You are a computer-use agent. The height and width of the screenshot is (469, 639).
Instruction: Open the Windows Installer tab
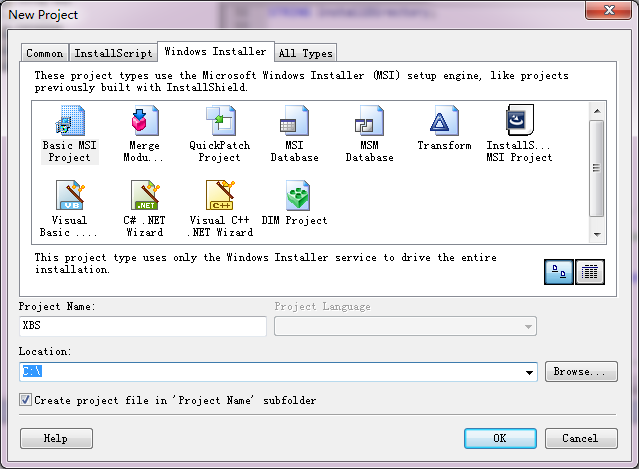click(x=216, y=51)
